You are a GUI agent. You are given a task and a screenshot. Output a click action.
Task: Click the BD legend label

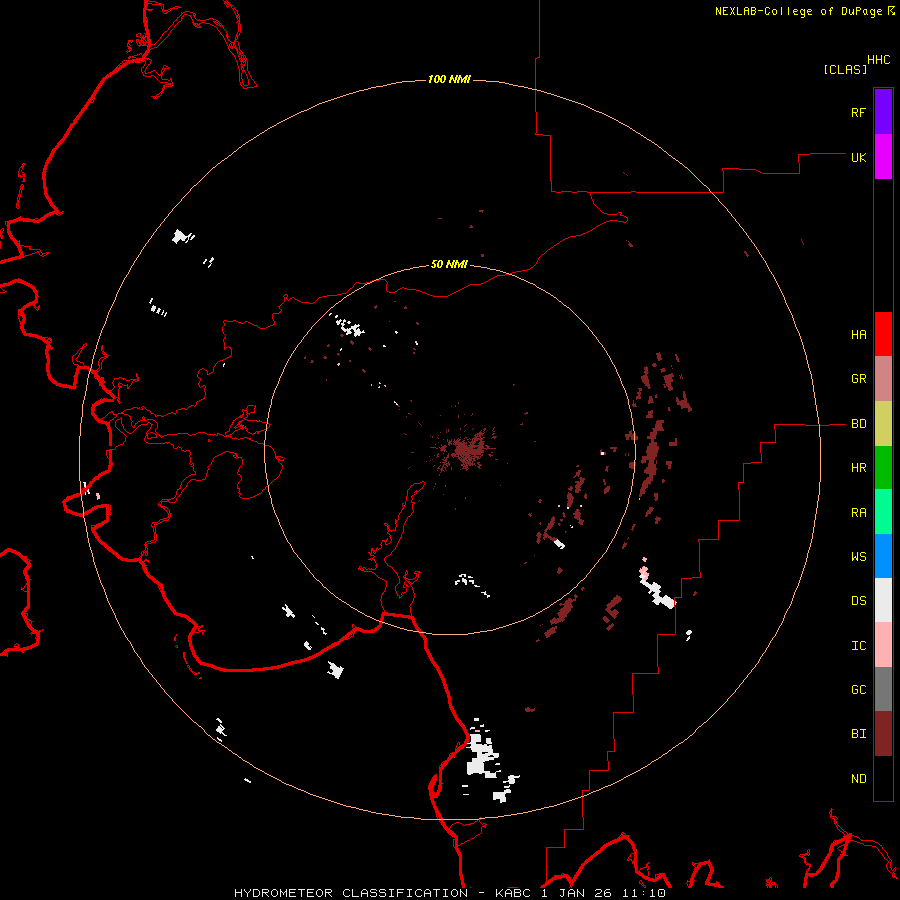point(858,424)
